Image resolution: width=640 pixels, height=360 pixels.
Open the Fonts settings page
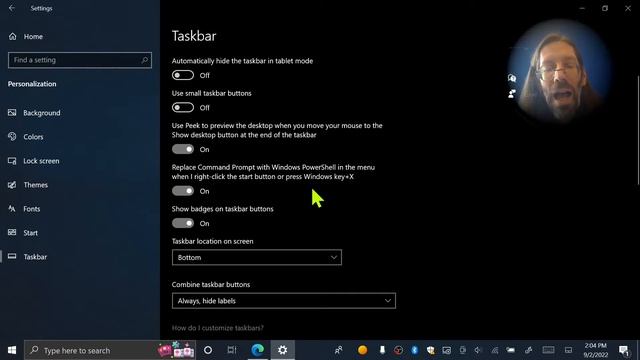pyautogui.click(x=31, y=209)
